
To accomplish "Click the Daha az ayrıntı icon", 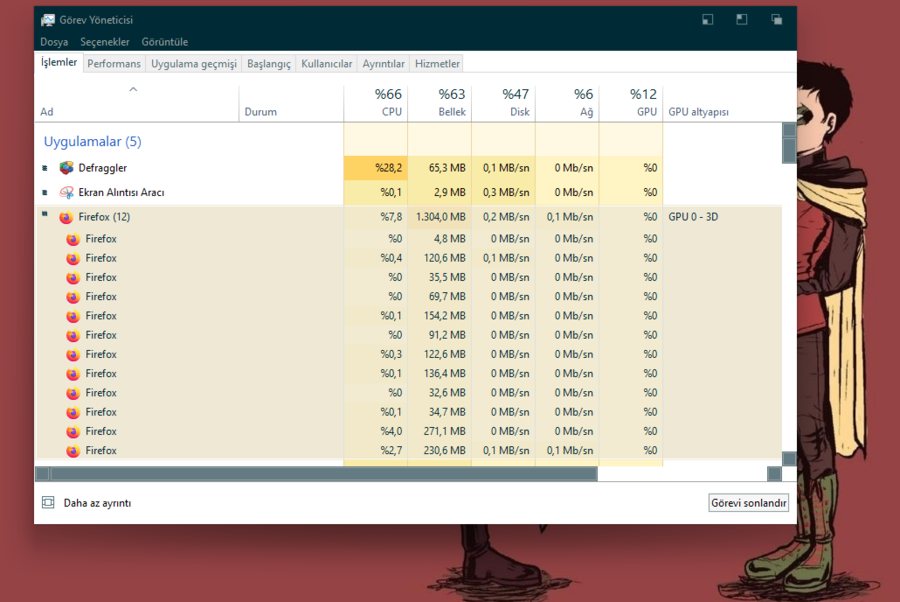I will 48,503.
